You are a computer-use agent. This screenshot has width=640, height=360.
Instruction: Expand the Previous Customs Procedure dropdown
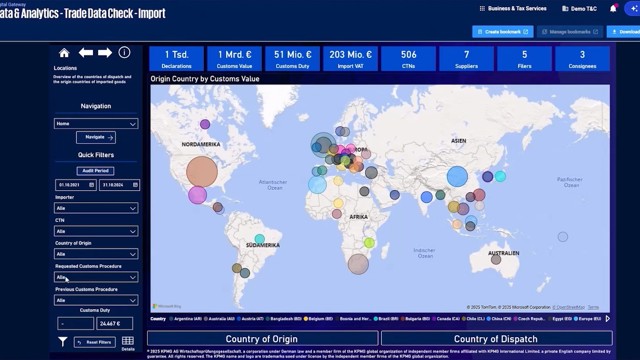tap(96, 300)
